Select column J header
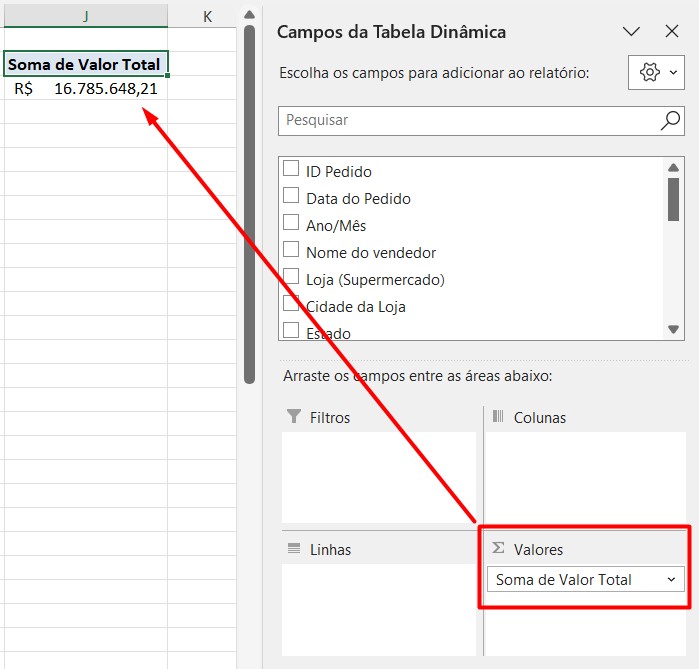Viewport: 699px width, 669px height. tap(85, 16)
